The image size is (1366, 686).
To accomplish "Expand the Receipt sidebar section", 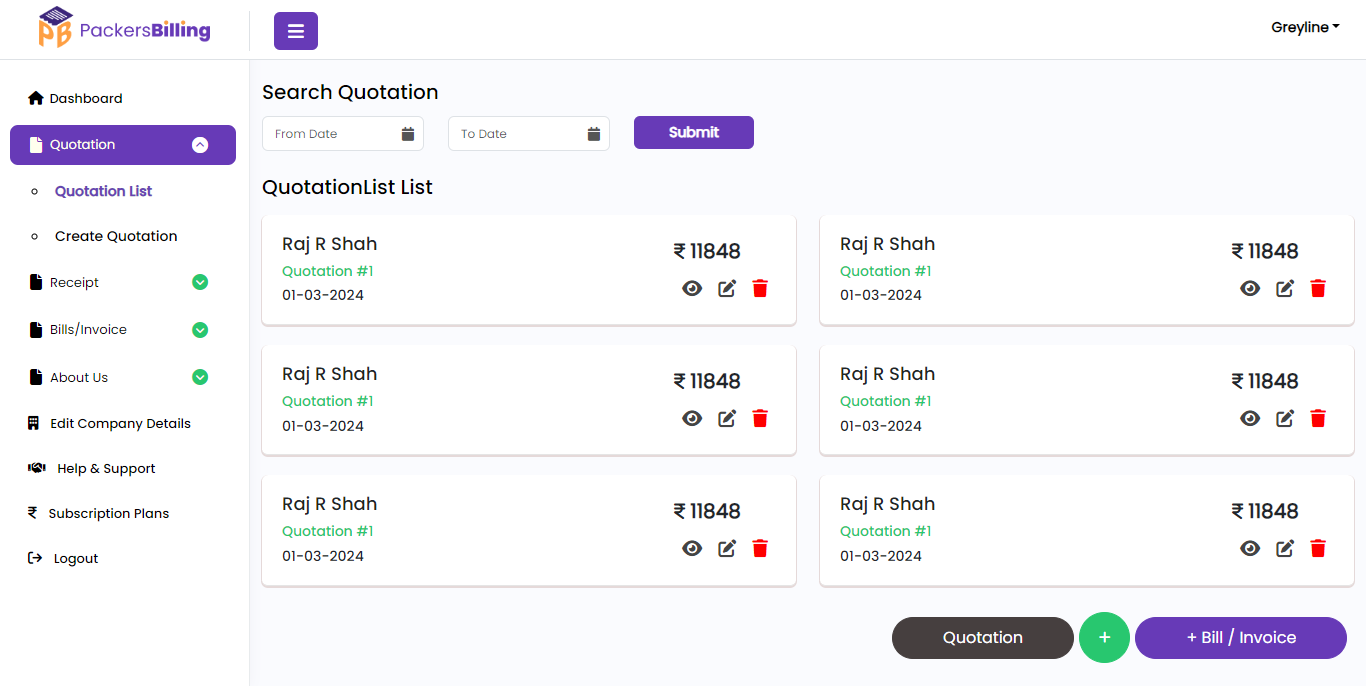I will [200, 282].
